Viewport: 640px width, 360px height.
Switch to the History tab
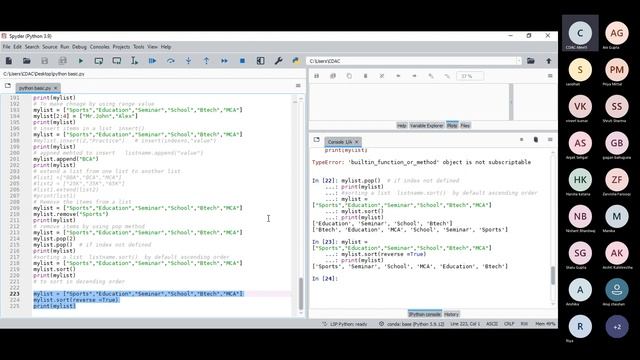coord(451,314)
